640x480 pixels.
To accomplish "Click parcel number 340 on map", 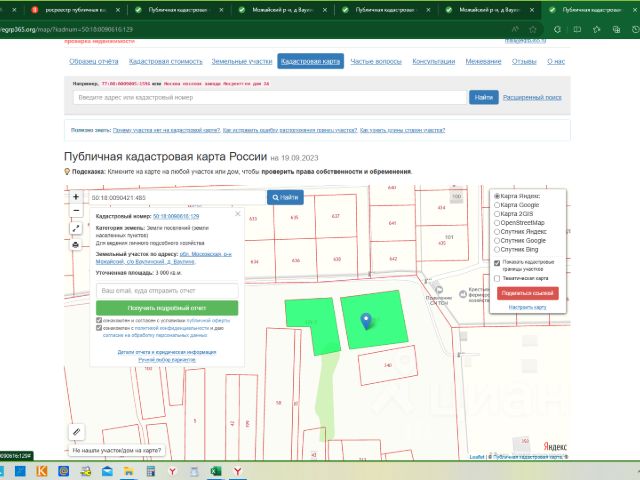I will pos(387,365).
